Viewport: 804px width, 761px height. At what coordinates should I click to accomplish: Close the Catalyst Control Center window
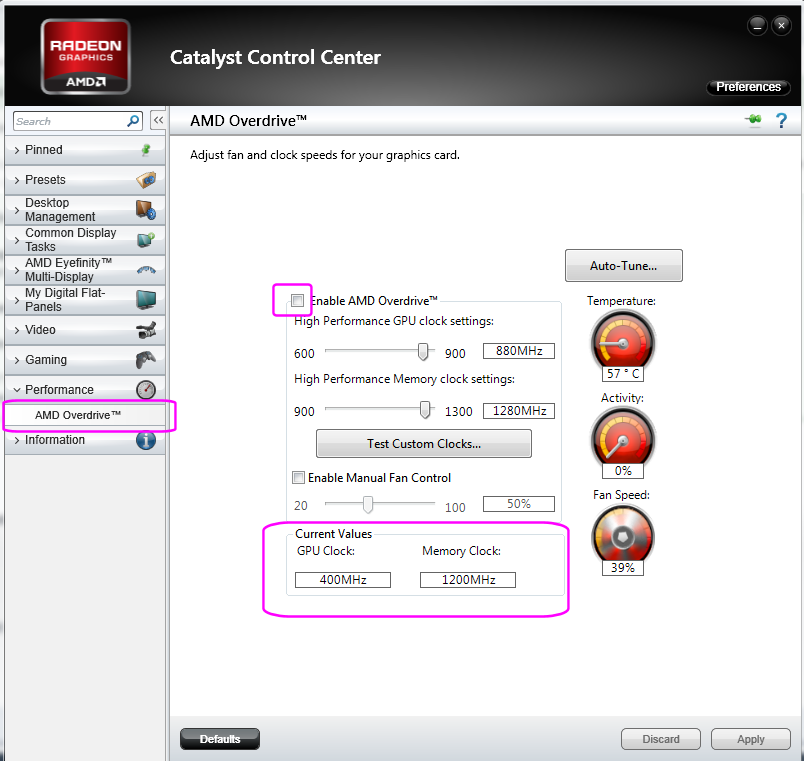point(781,25)
